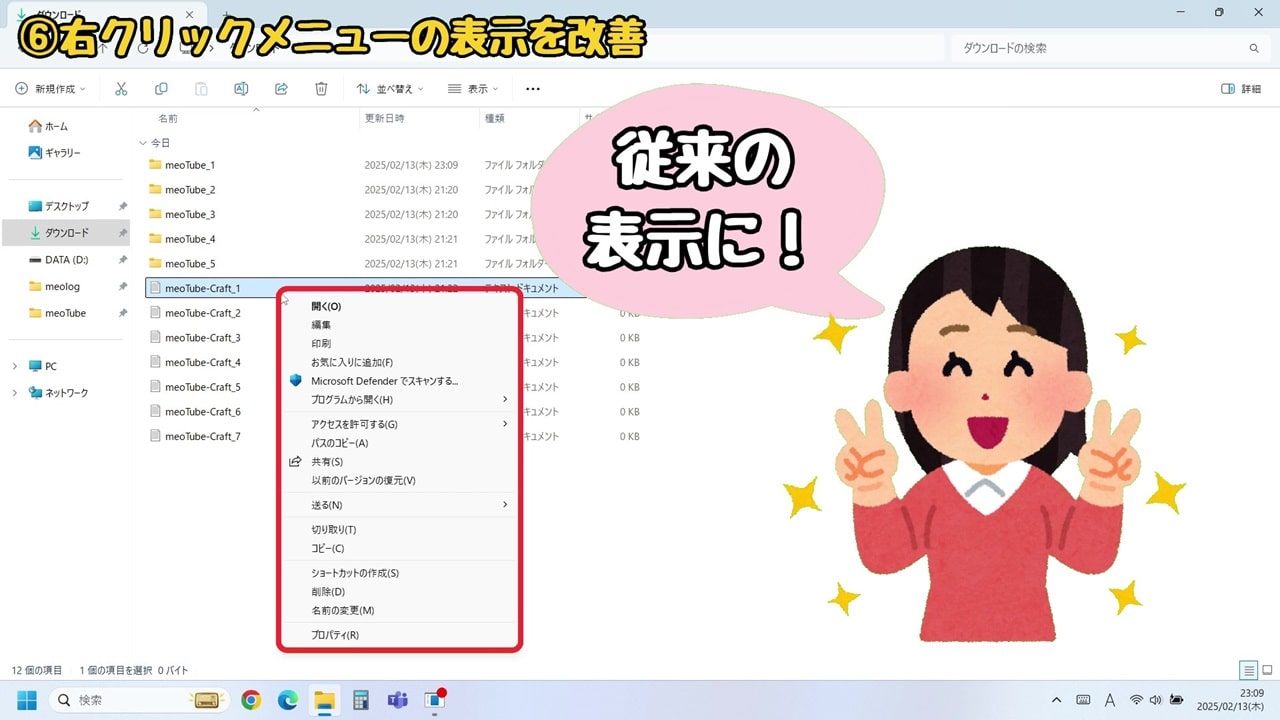Select file meoTube-Craft_2

pyautogui.click(x=203, y=313)
